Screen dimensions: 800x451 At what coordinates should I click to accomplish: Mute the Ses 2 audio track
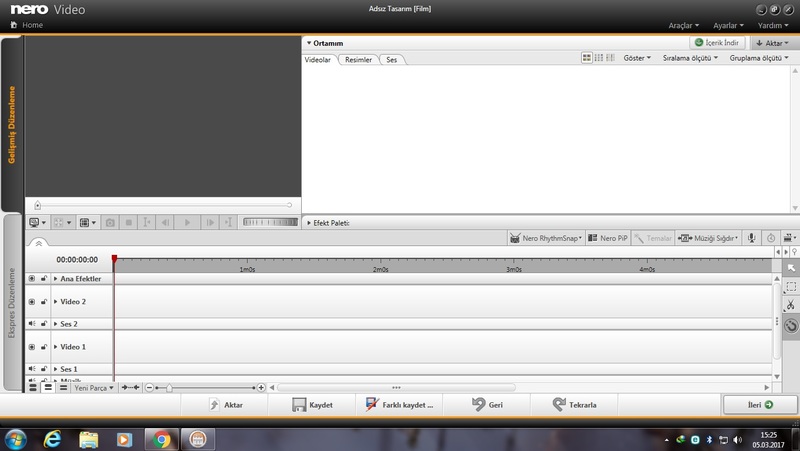[32, 323]
